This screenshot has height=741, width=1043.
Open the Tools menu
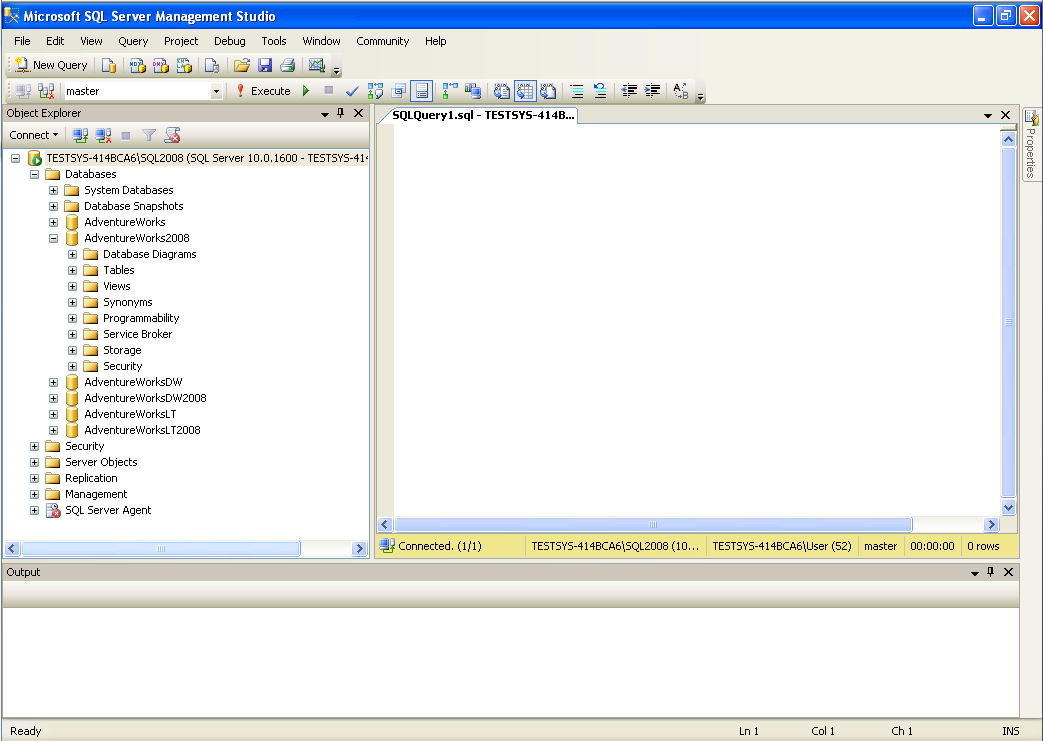click(273, 41)
